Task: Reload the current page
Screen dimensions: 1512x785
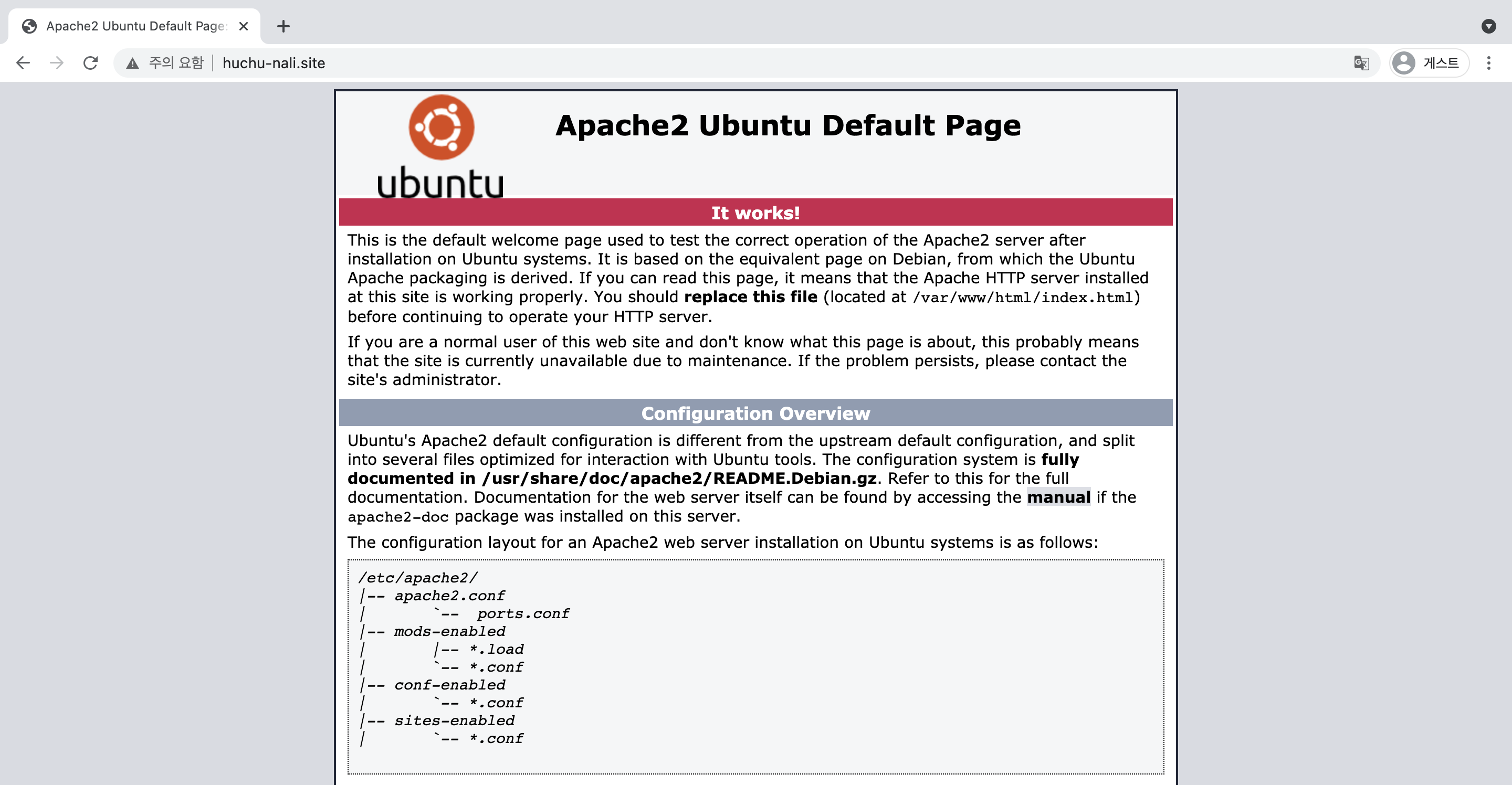Action: point(90,63)
